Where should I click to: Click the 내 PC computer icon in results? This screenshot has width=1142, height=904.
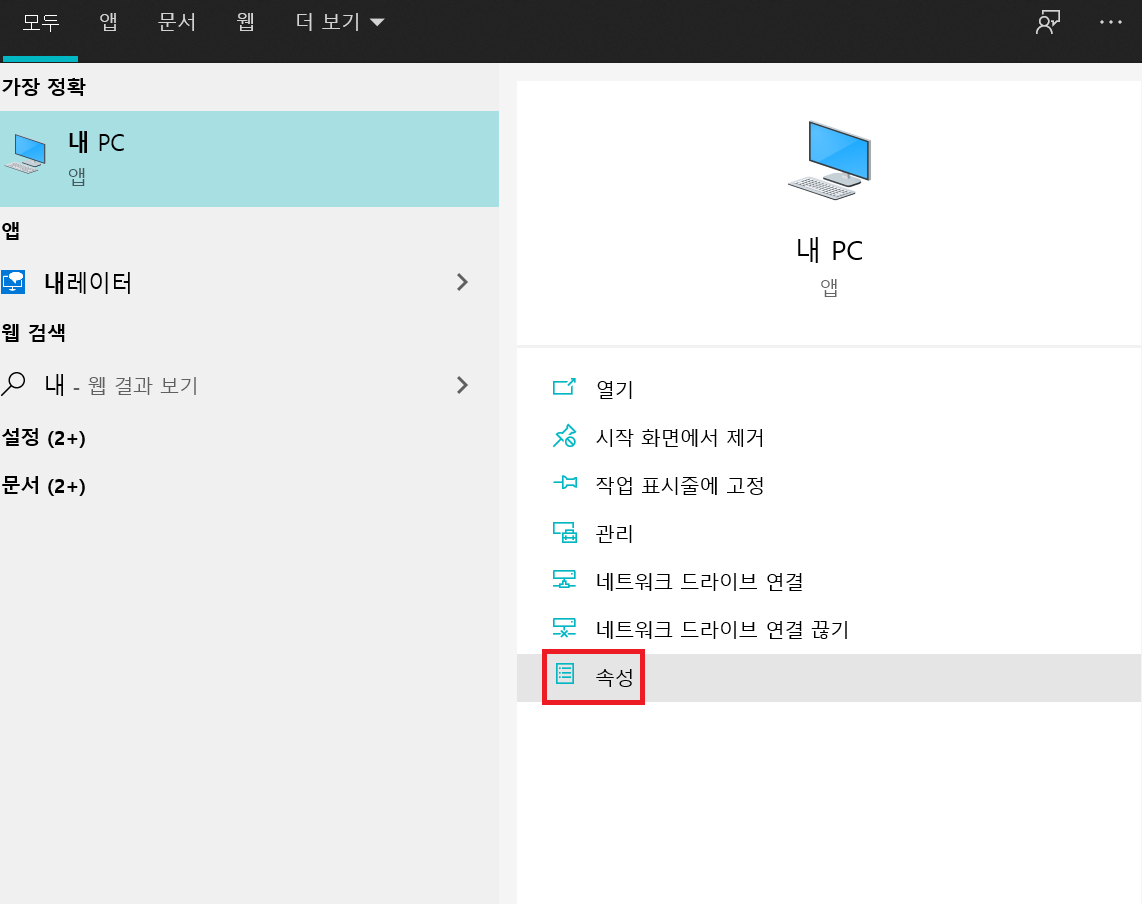pos(25,154)
